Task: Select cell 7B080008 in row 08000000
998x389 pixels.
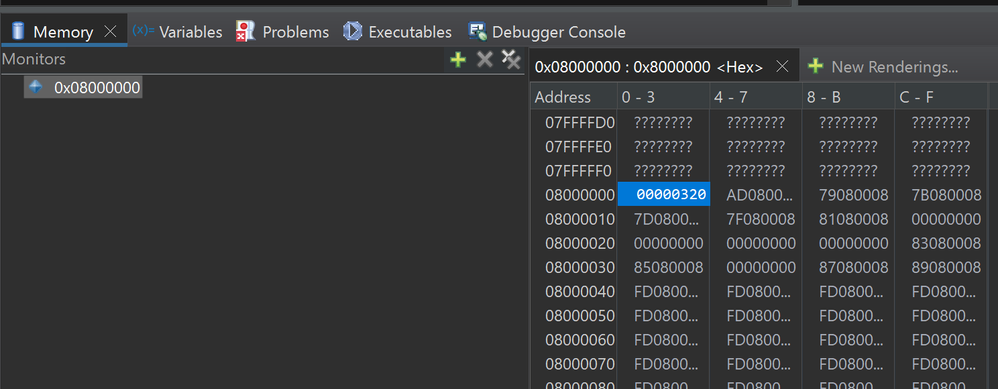Action: point(941,195)
